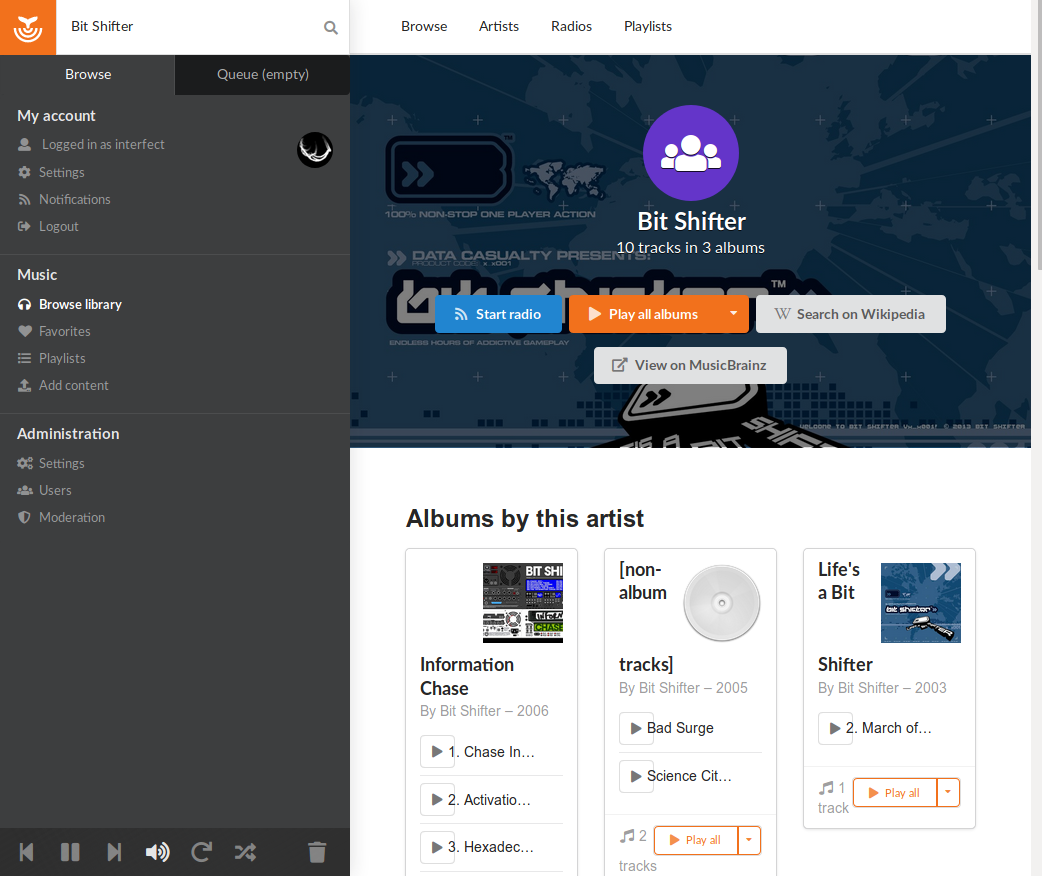
Task: Open Information Chase album title
Action: (467, 677)
